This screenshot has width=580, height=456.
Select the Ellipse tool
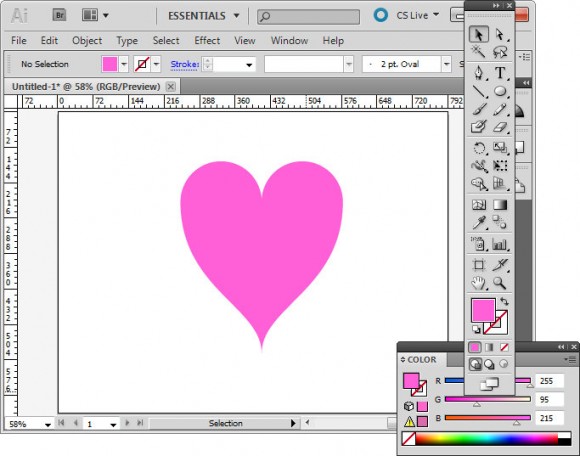pyautogui.click(x=500, y=91)
